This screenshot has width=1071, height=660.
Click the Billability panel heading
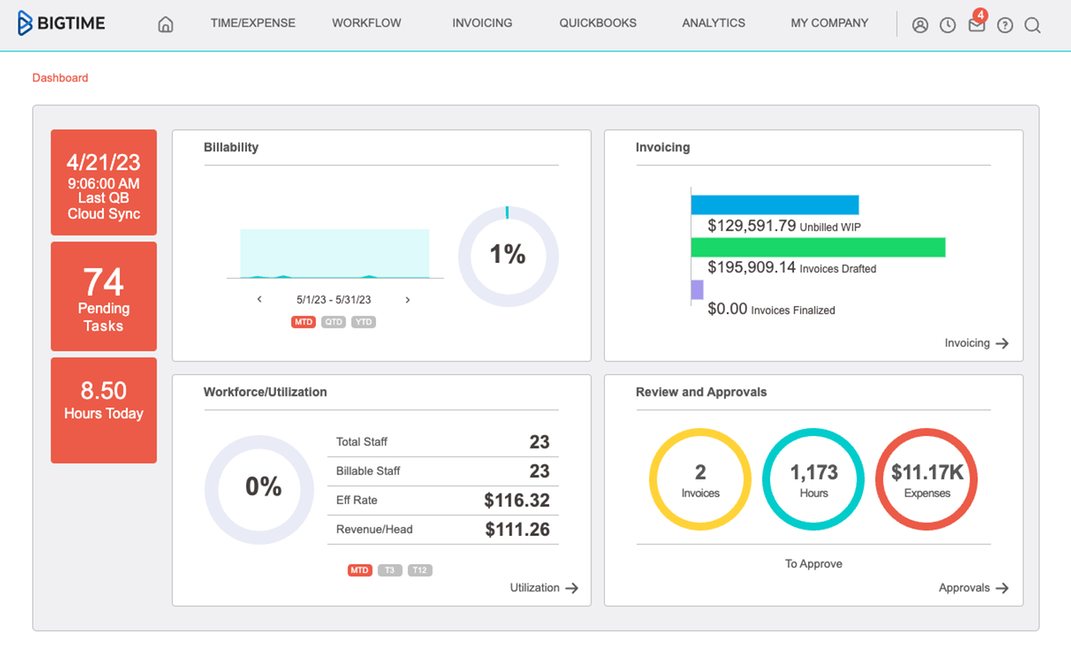[x=231, y=148]
